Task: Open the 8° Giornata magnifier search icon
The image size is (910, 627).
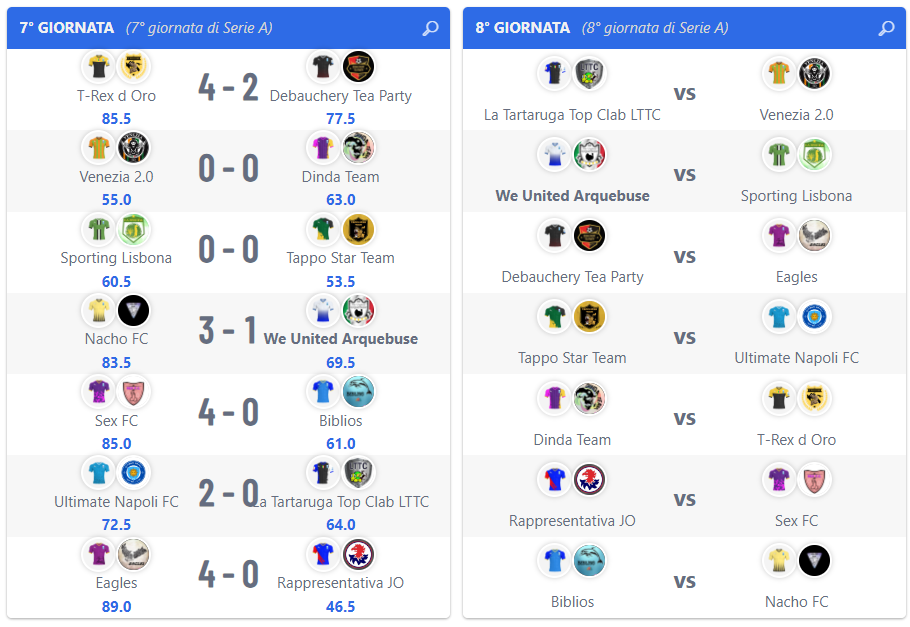Action: tap(886, 28)
